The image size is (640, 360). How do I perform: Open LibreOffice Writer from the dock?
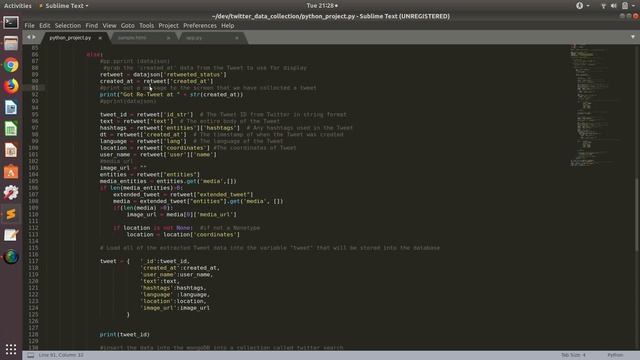point(11,108)
